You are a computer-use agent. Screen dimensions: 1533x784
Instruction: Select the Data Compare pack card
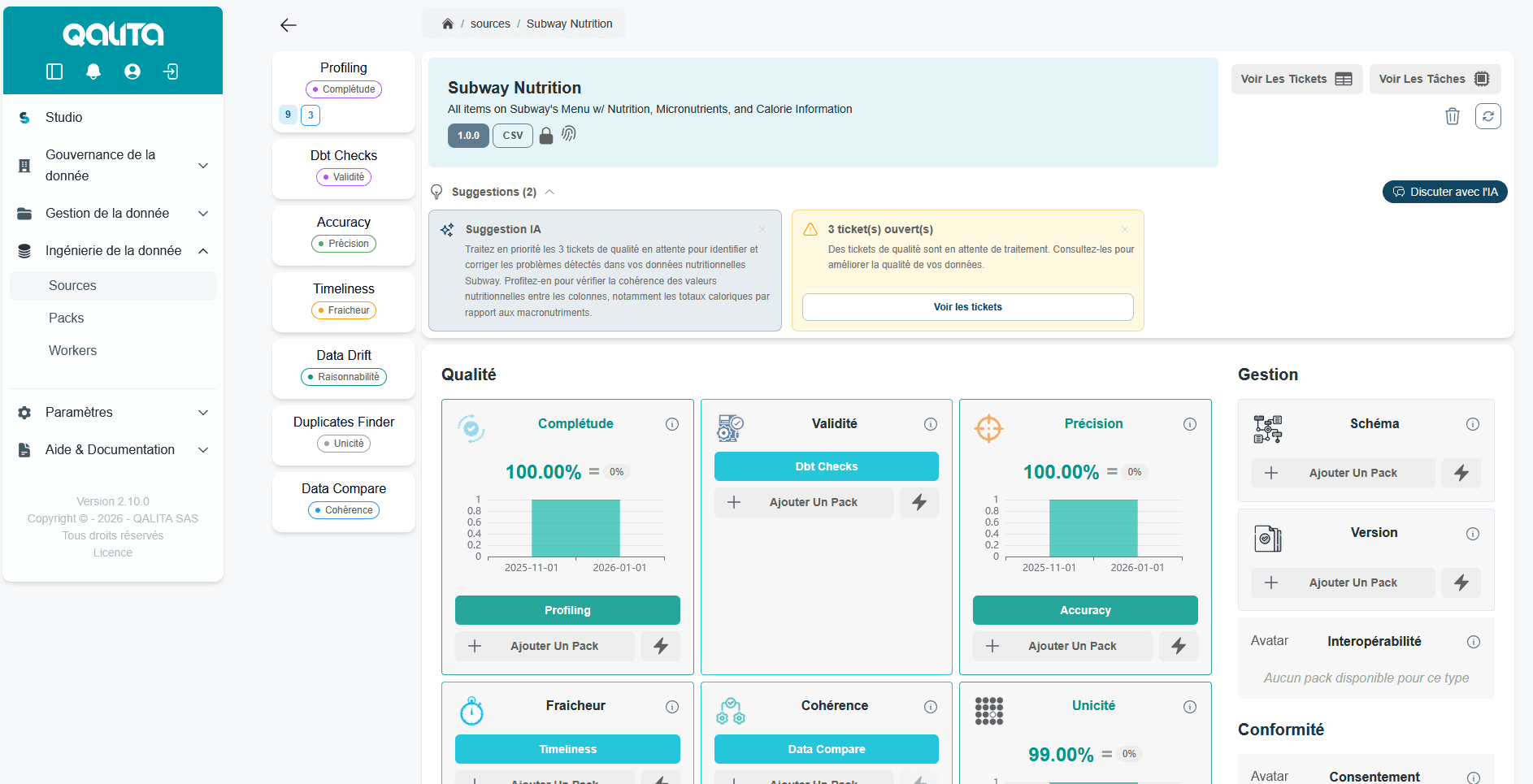pyautogui.click(x=344, y=502)
